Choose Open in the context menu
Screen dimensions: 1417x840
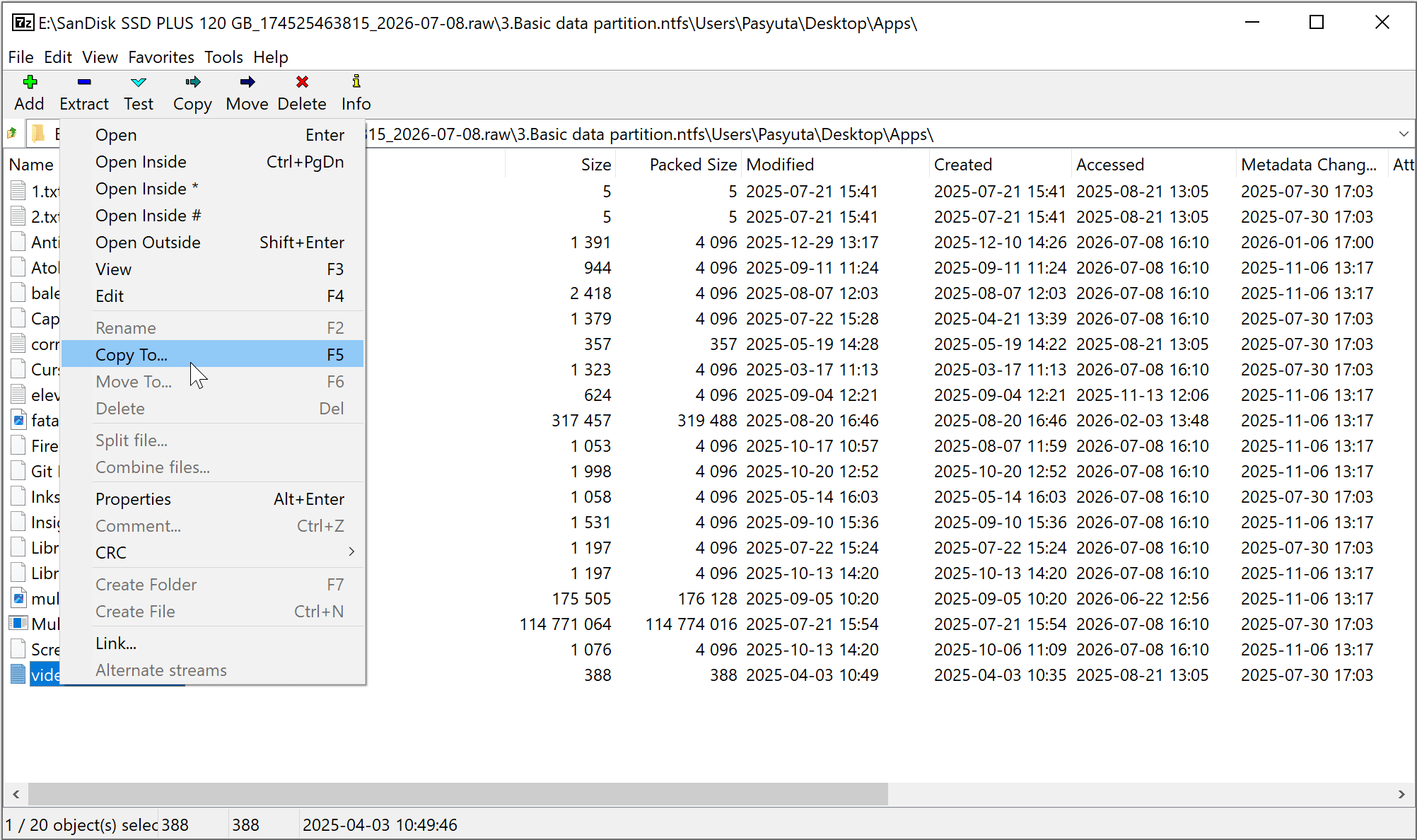pos(212,134)
